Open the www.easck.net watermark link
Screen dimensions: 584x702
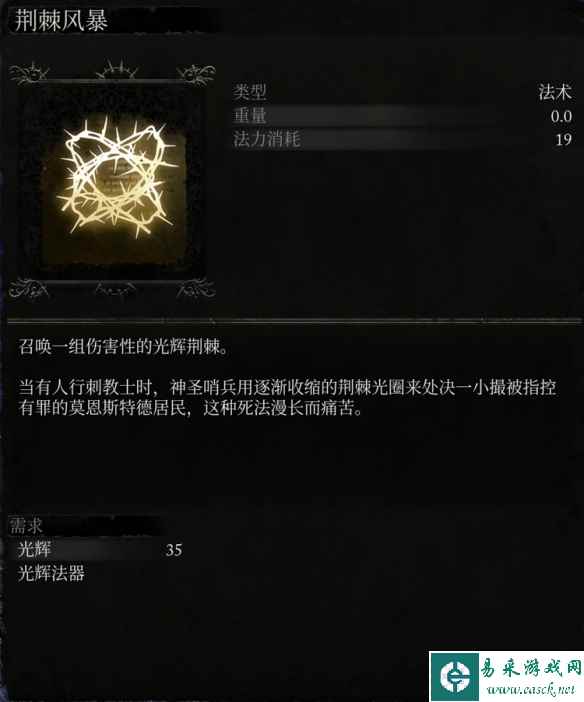(x=531, y=689)
